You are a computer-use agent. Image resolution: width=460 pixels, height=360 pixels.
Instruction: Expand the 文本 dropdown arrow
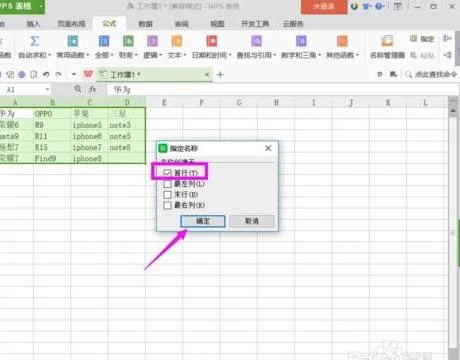point(184,55)
